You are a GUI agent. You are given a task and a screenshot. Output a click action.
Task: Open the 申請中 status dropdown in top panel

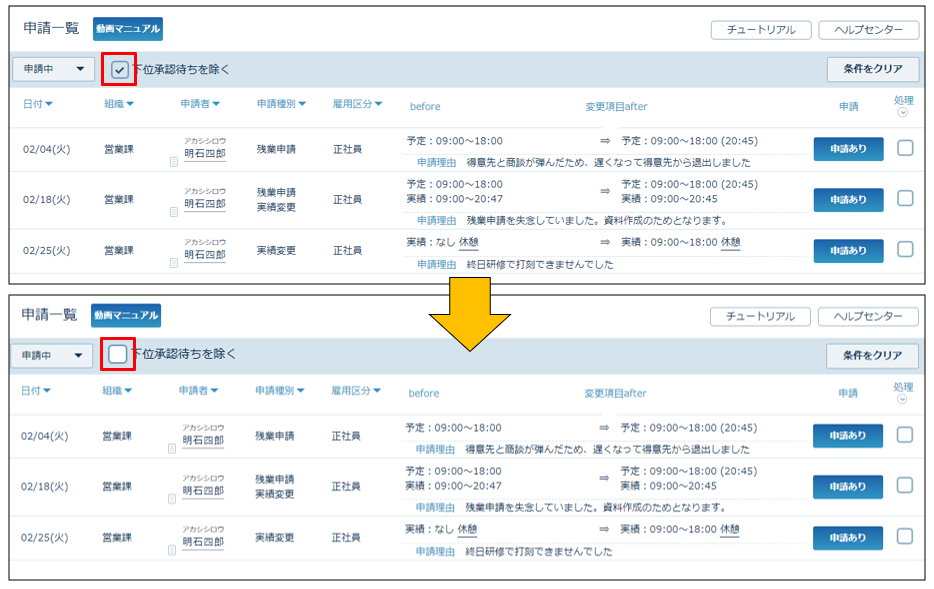tap(54, 69)
